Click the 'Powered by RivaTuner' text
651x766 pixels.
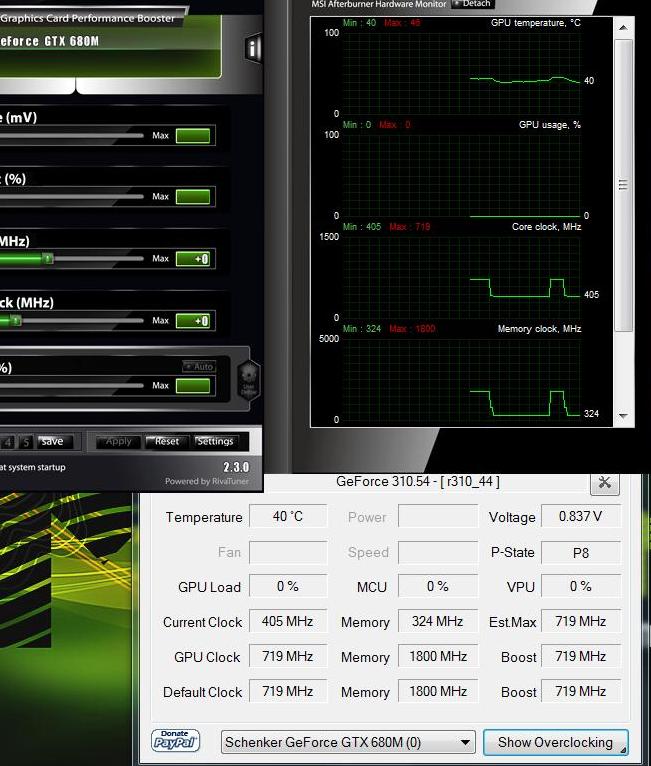click(x=207, y=482)
